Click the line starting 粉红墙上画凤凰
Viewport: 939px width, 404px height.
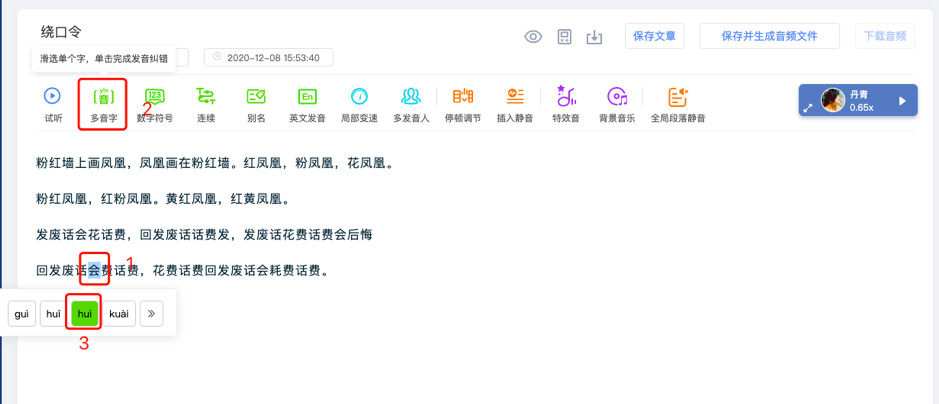(x=216, y=163)
